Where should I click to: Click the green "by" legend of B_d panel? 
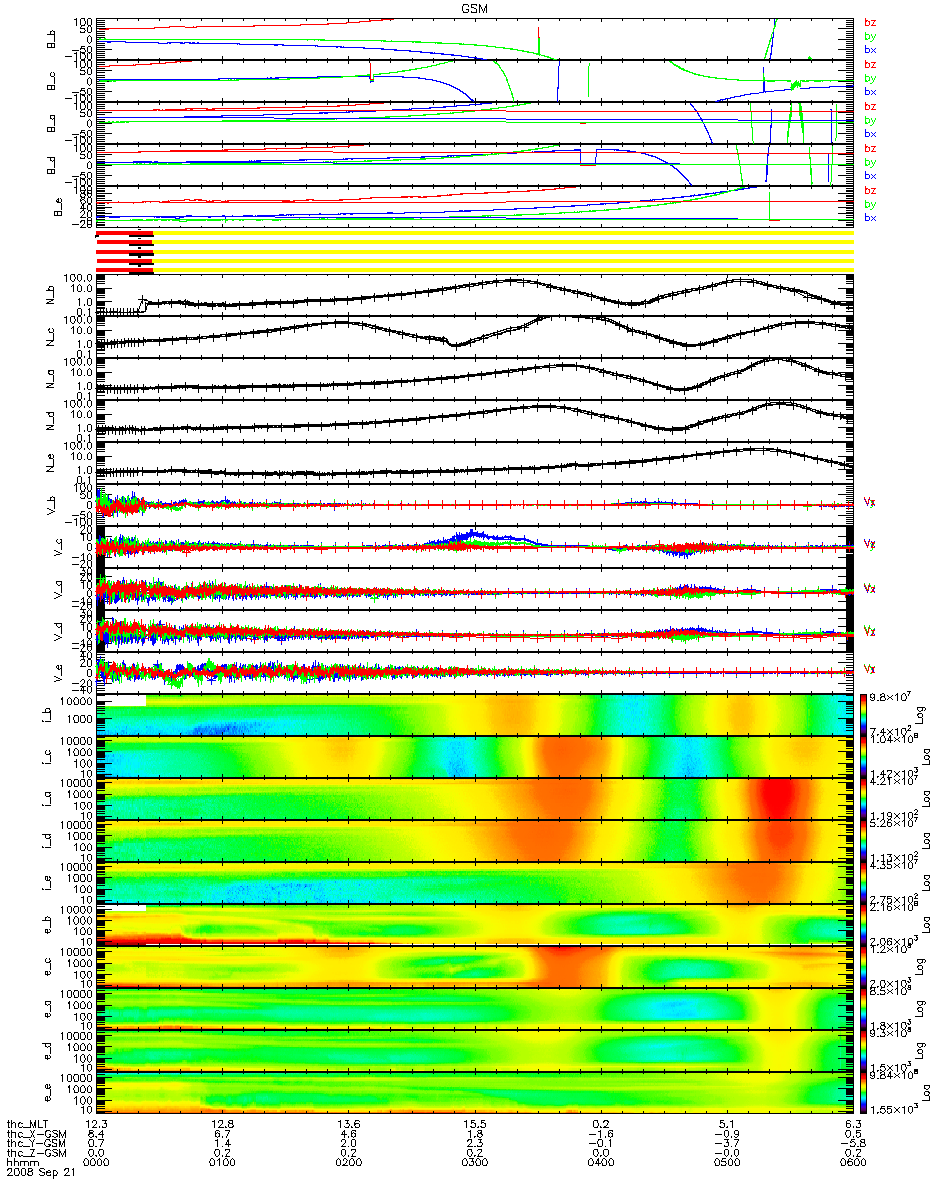tap(870, 162)
